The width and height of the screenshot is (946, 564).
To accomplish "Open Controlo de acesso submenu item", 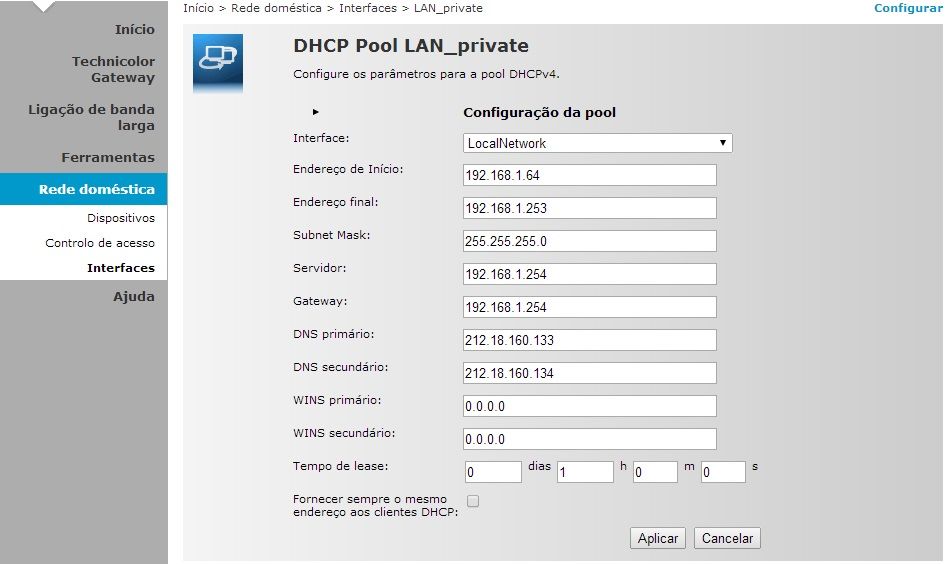I will (x=100, y=242).
